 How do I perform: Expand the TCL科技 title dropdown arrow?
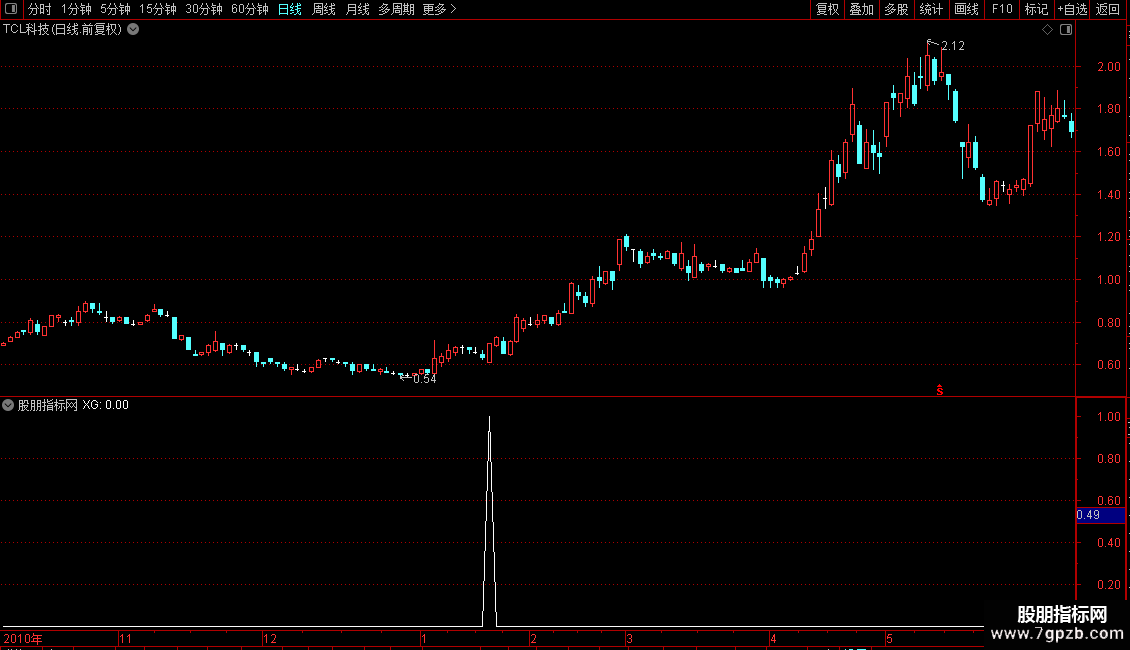(x=133, y=30)
